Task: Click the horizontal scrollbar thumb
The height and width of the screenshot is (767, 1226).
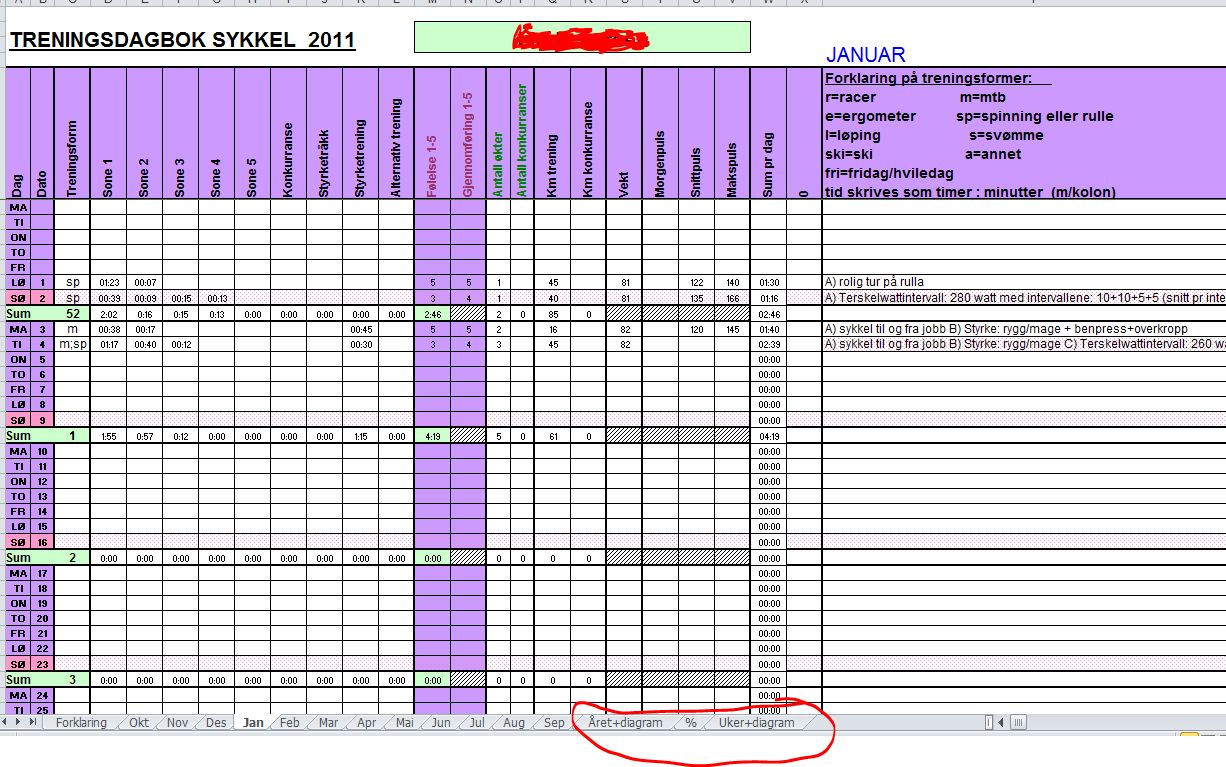Action: point(1019,722)
